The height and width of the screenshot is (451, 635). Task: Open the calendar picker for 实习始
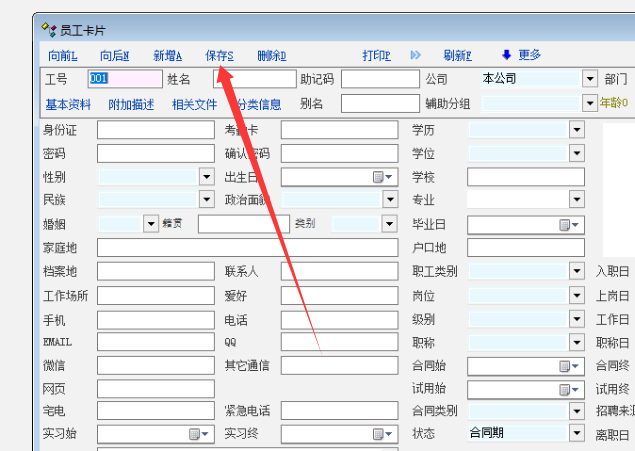pyautogui.click(x=198, y=434)
